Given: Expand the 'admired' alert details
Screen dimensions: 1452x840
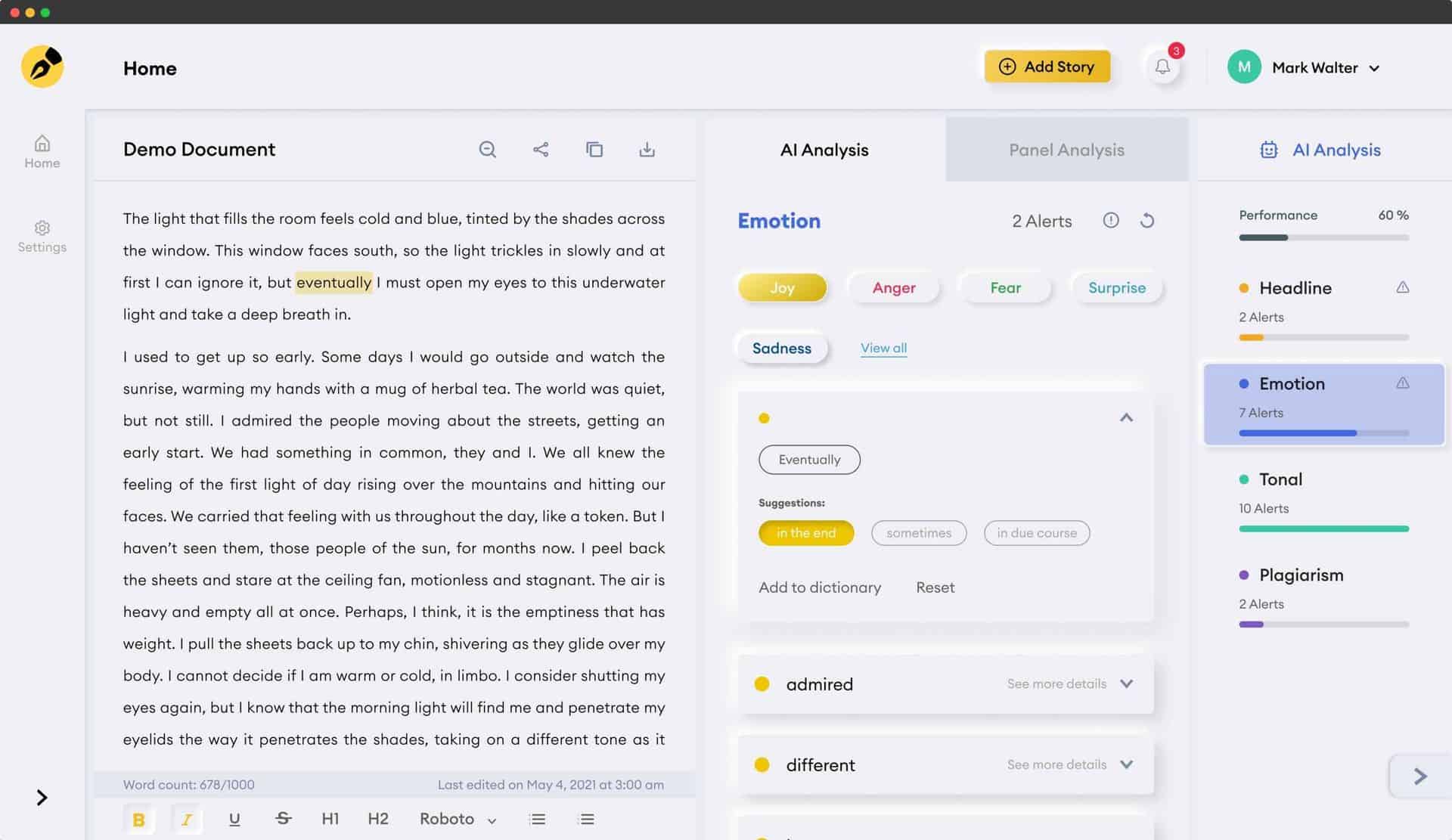Looking at the screenshot, I should coord(1126,683).
